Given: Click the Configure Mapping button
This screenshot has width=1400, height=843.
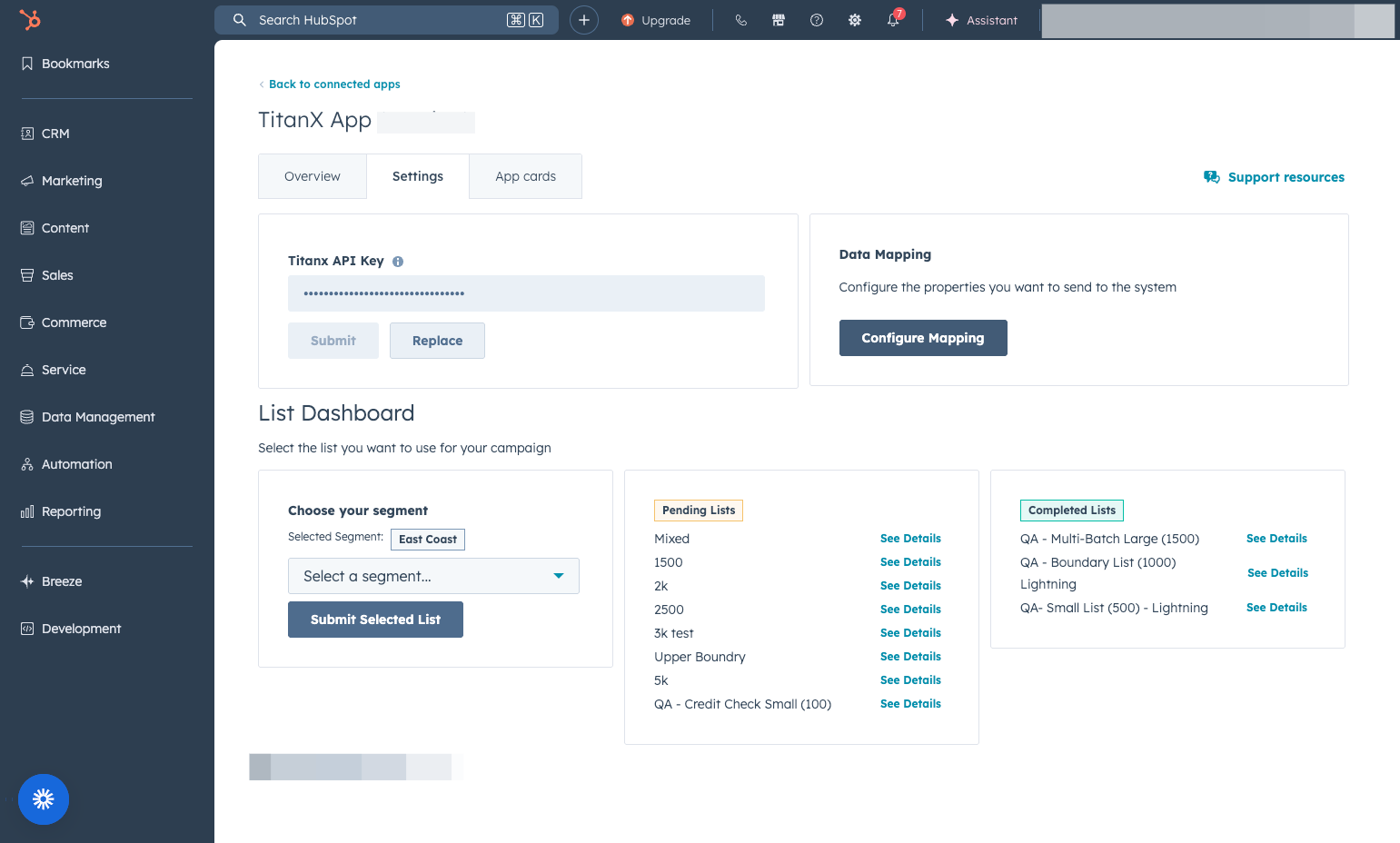Looking at the screenshot, I should click(923, 338).
